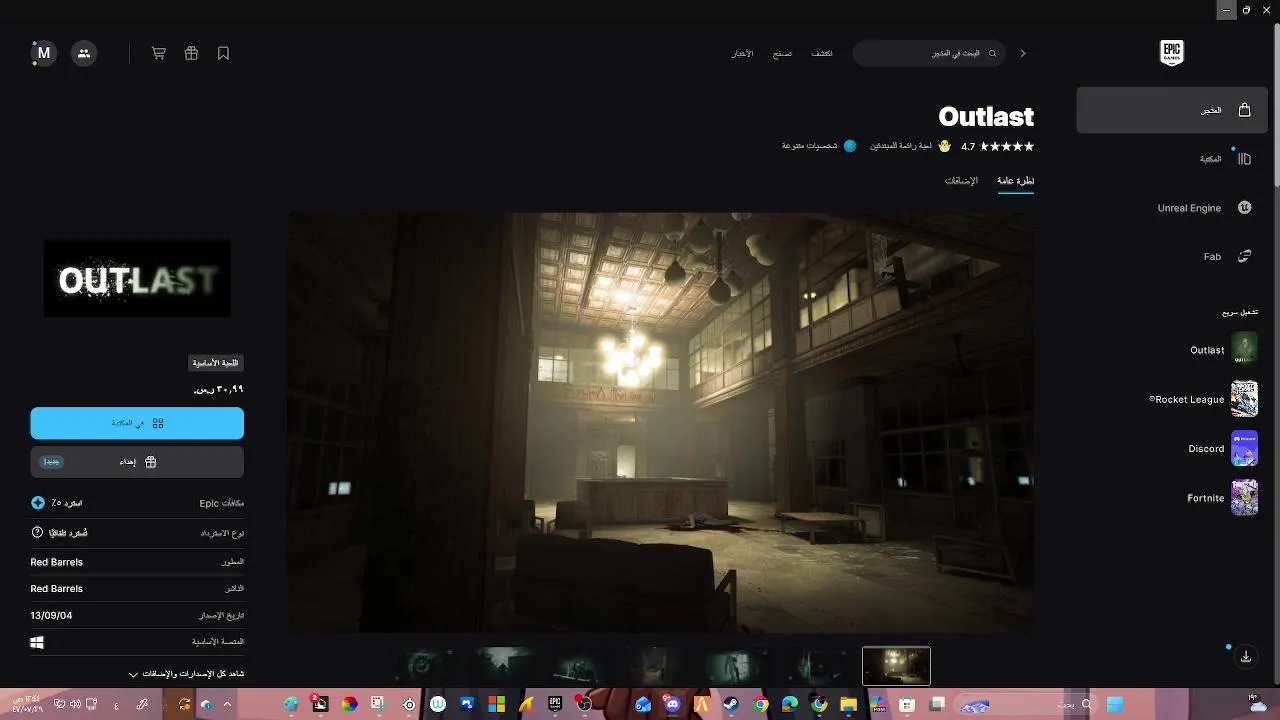The height and width of the screenshot is (720, 1280).
Task: Open Discord from the Windows taskbar
Action: click(x=672, y=704)
